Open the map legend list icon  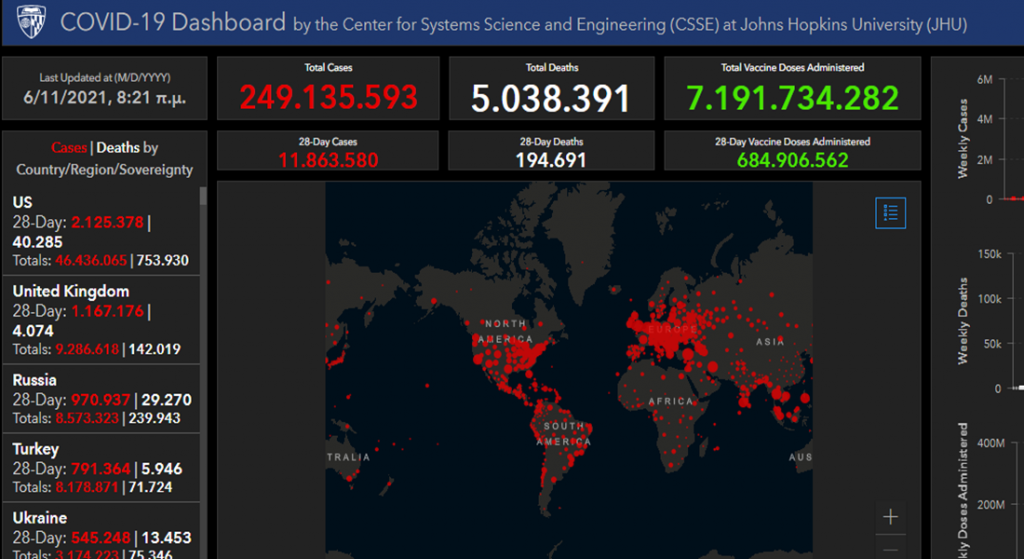[x=890, y=212]
